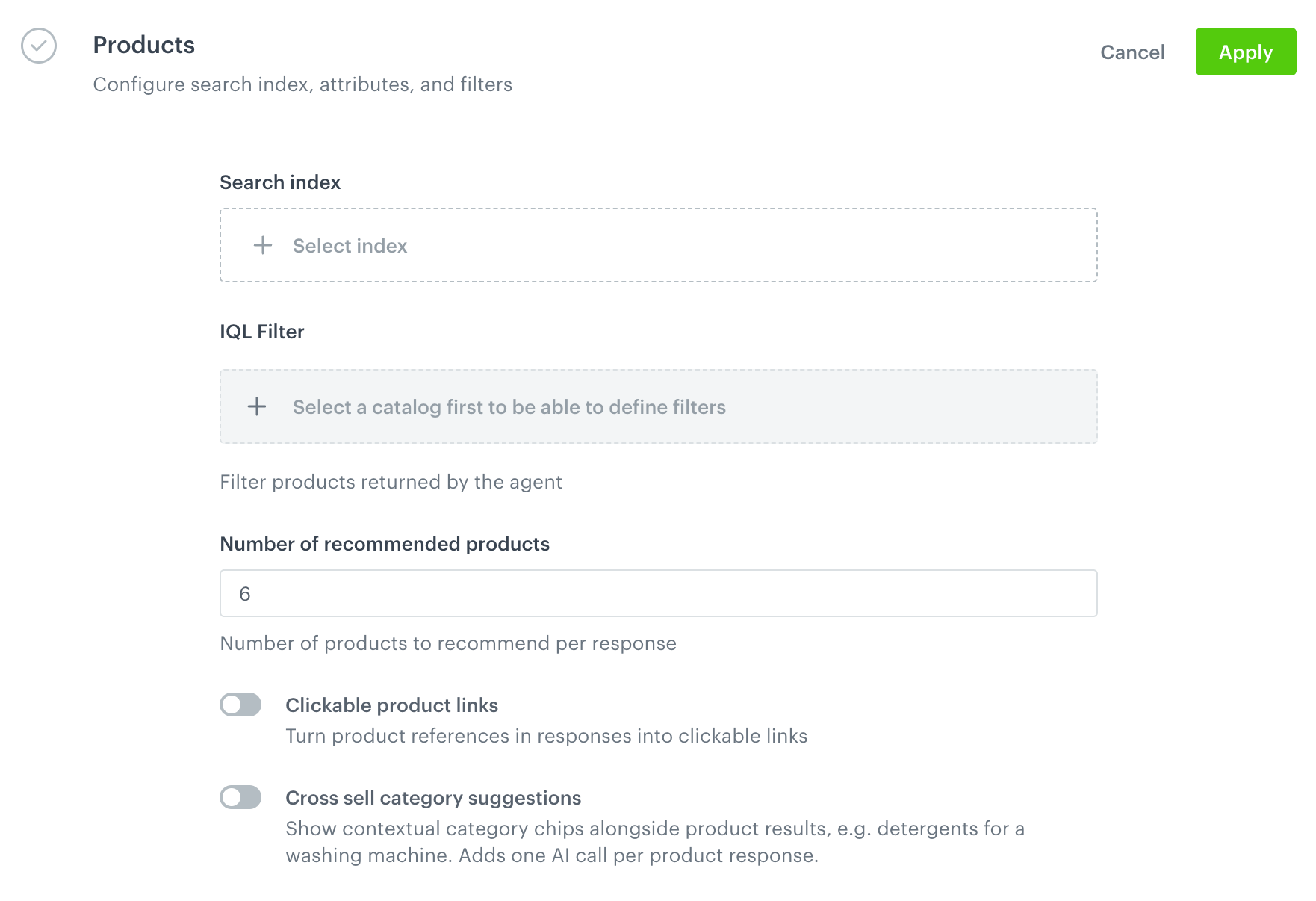Click 'Number of products to recommend per response' hint

pos(448,643)
